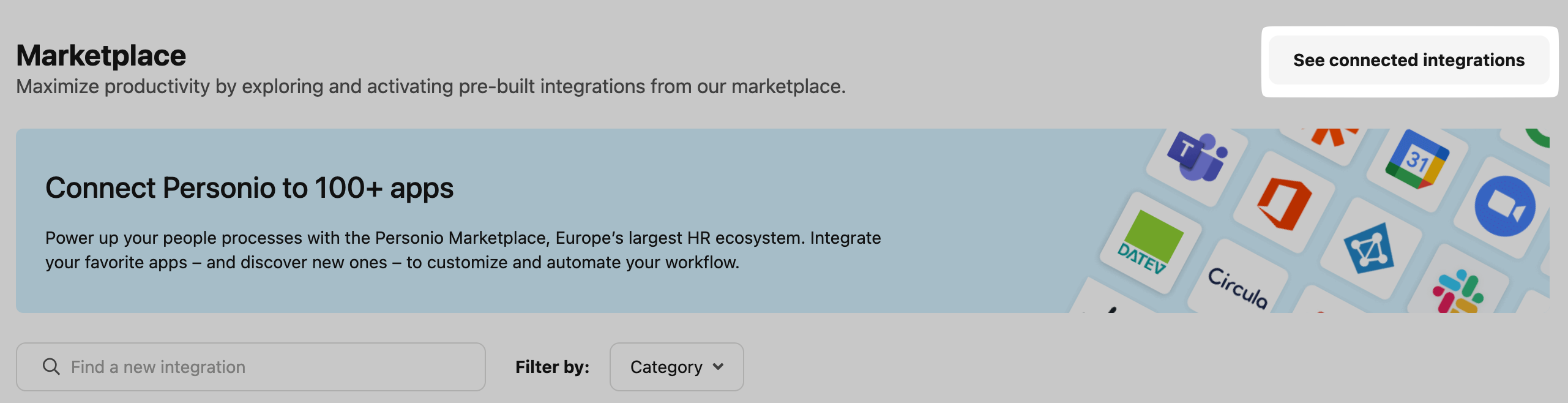The image size is (1568, 403).
Task: Click the Azure Active Directory icon
Action: pyautogui.click(x=1369, y=248)
